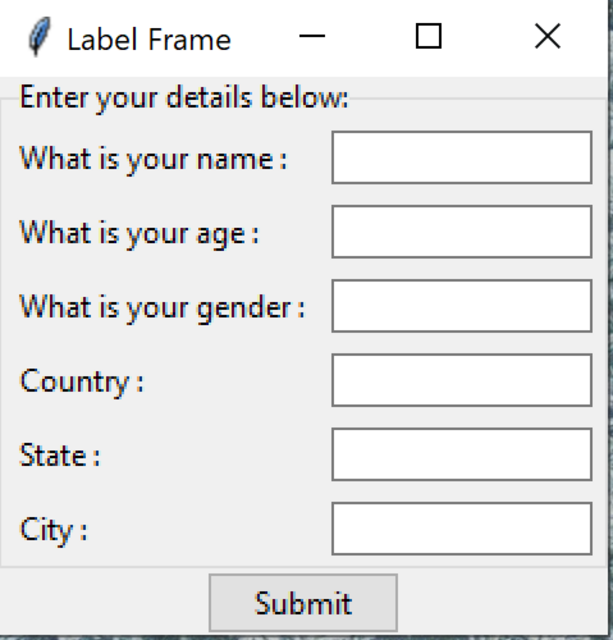Click the Label Frame window title text

coord(148,39)
